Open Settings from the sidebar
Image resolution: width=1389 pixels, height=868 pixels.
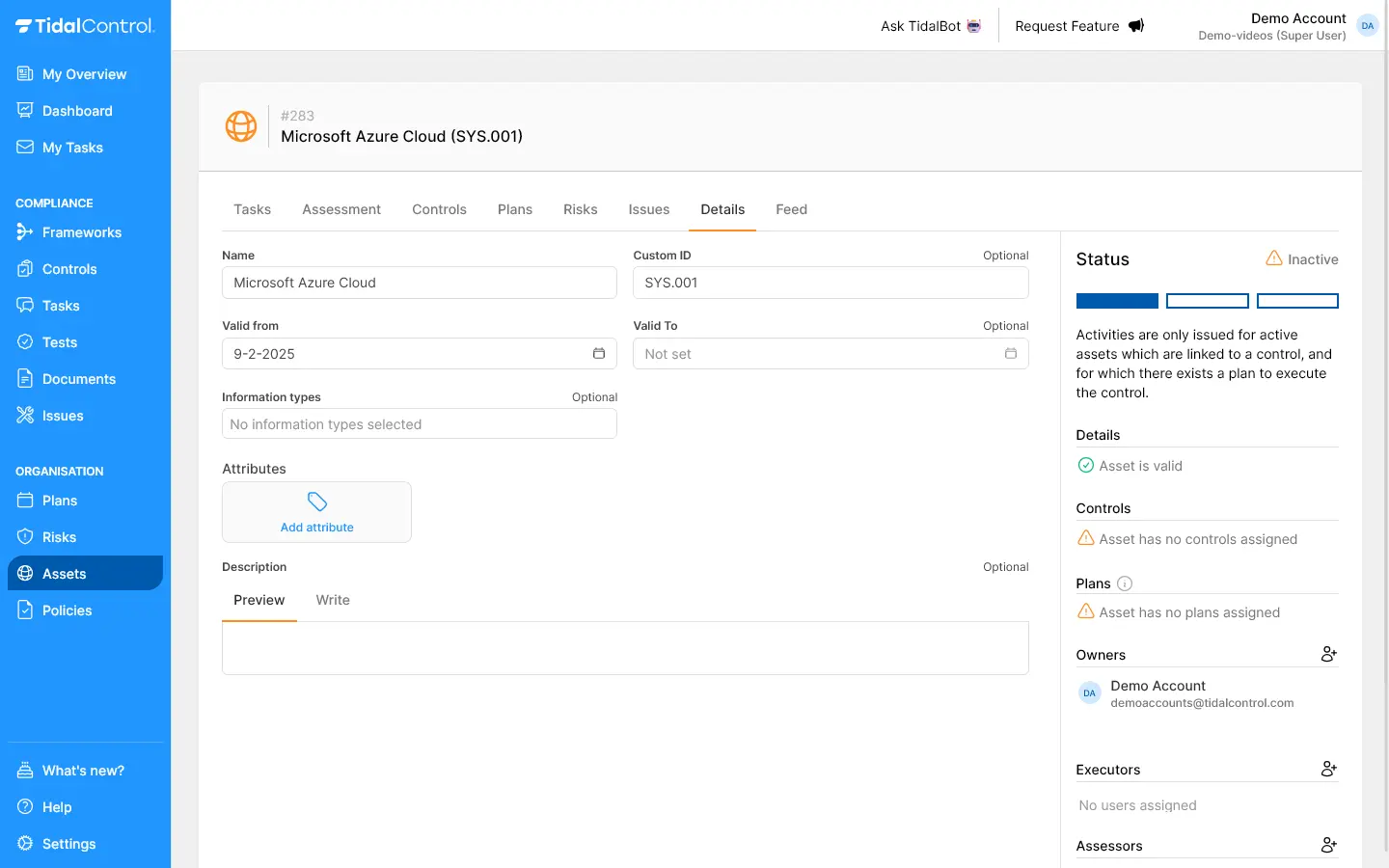(x=68, y=844)
